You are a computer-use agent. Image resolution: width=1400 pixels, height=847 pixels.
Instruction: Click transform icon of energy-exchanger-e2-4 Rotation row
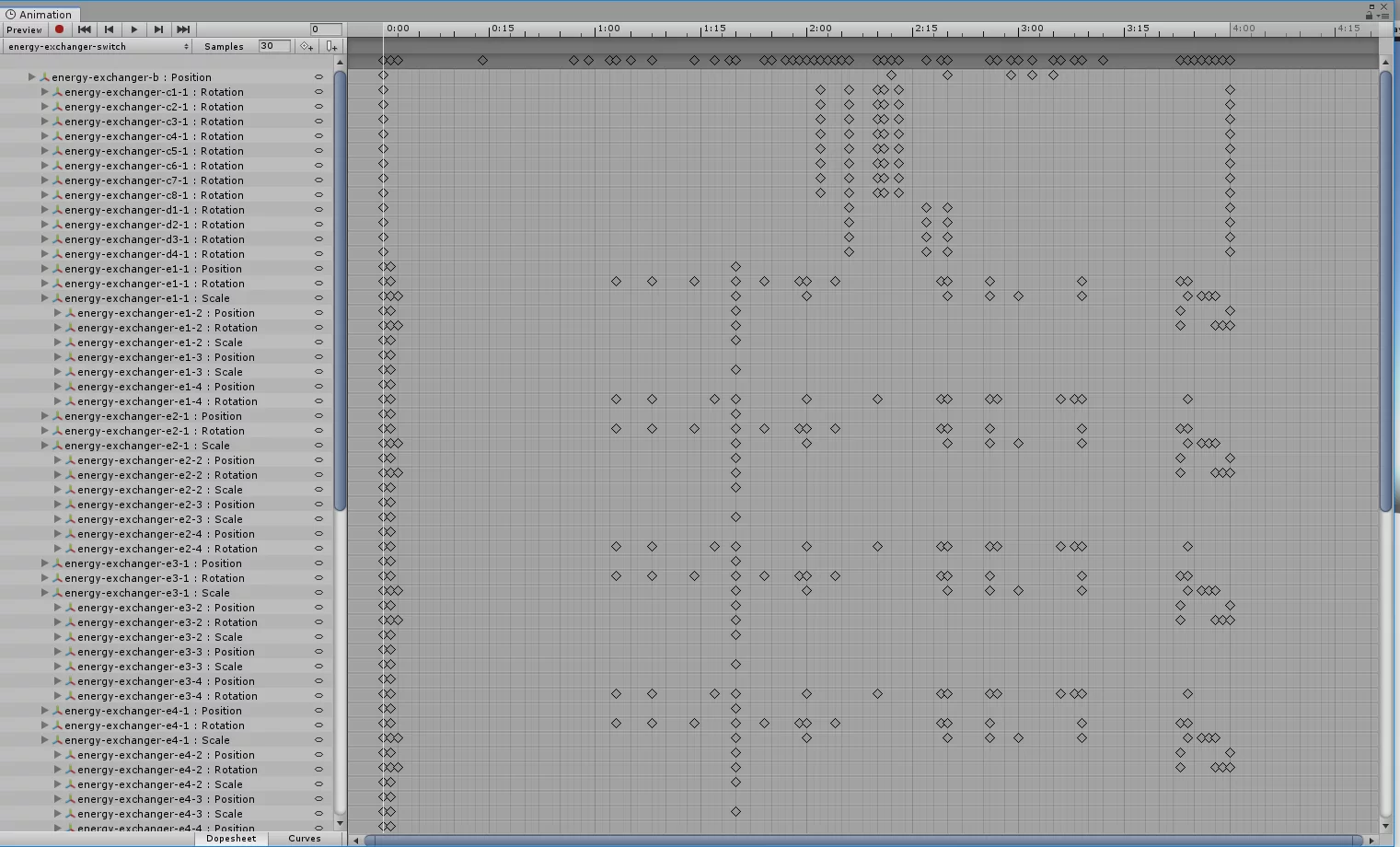click(x=70, y=549)
